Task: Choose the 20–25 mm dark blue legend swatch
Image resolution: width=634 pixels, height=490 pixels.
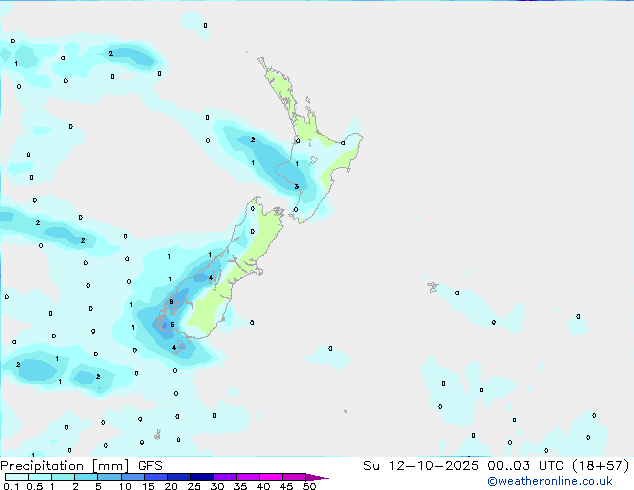Action: click(178, 477)
